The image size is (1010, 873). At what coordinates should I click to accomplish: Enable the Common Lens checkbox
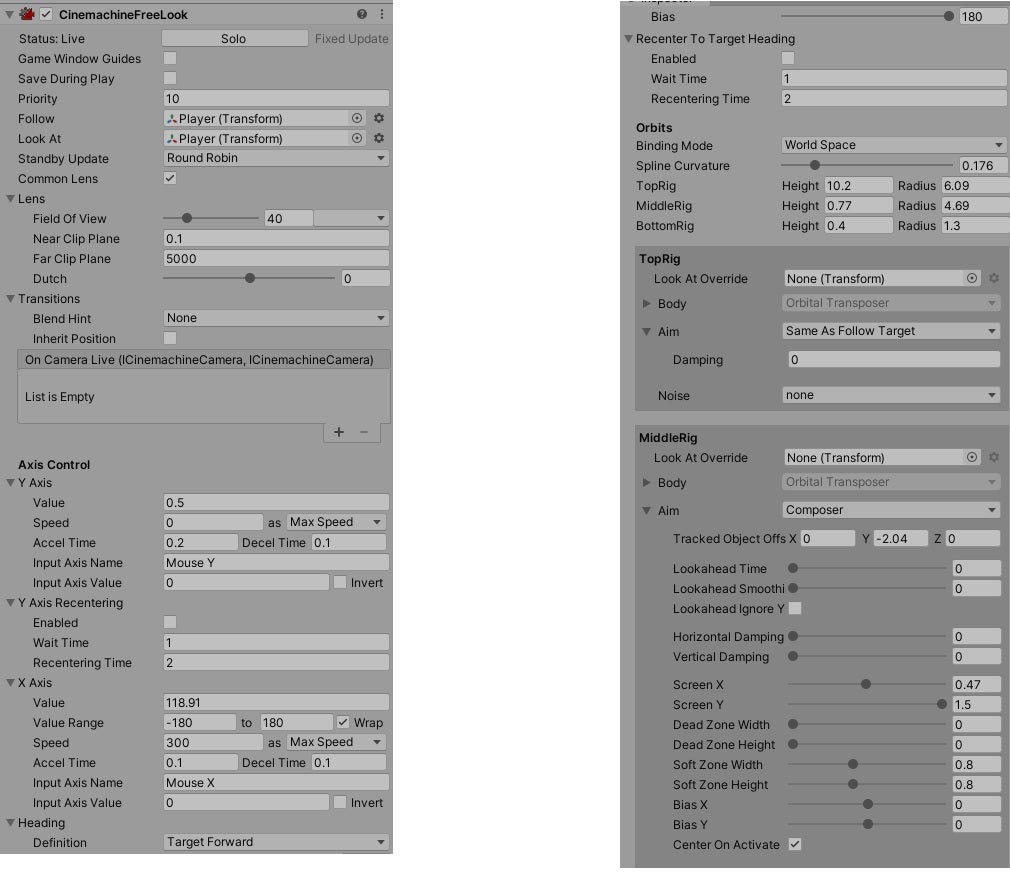(x=169, y=178)
